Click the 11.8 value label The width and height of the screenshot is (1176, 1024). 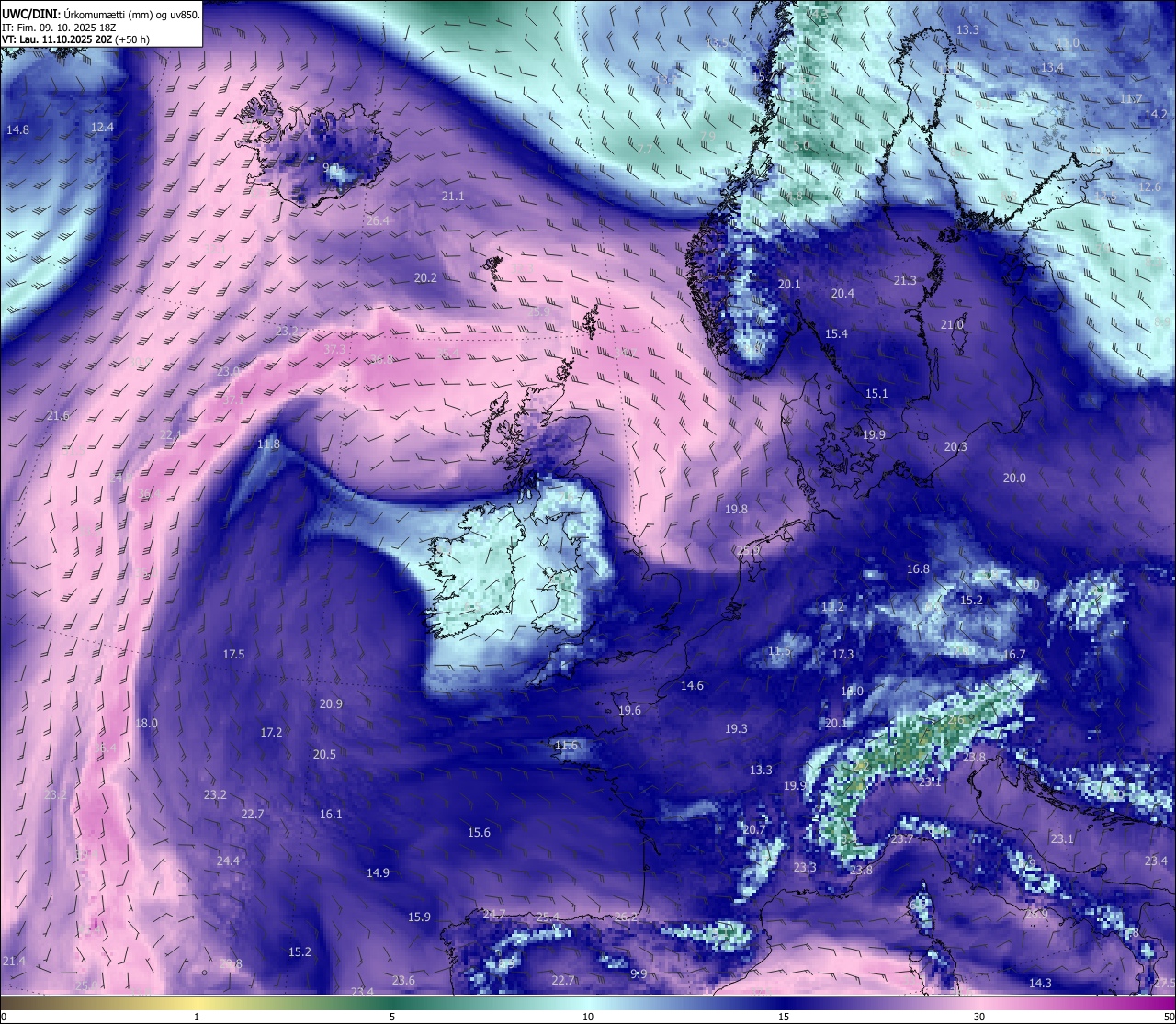pos(268,444)
